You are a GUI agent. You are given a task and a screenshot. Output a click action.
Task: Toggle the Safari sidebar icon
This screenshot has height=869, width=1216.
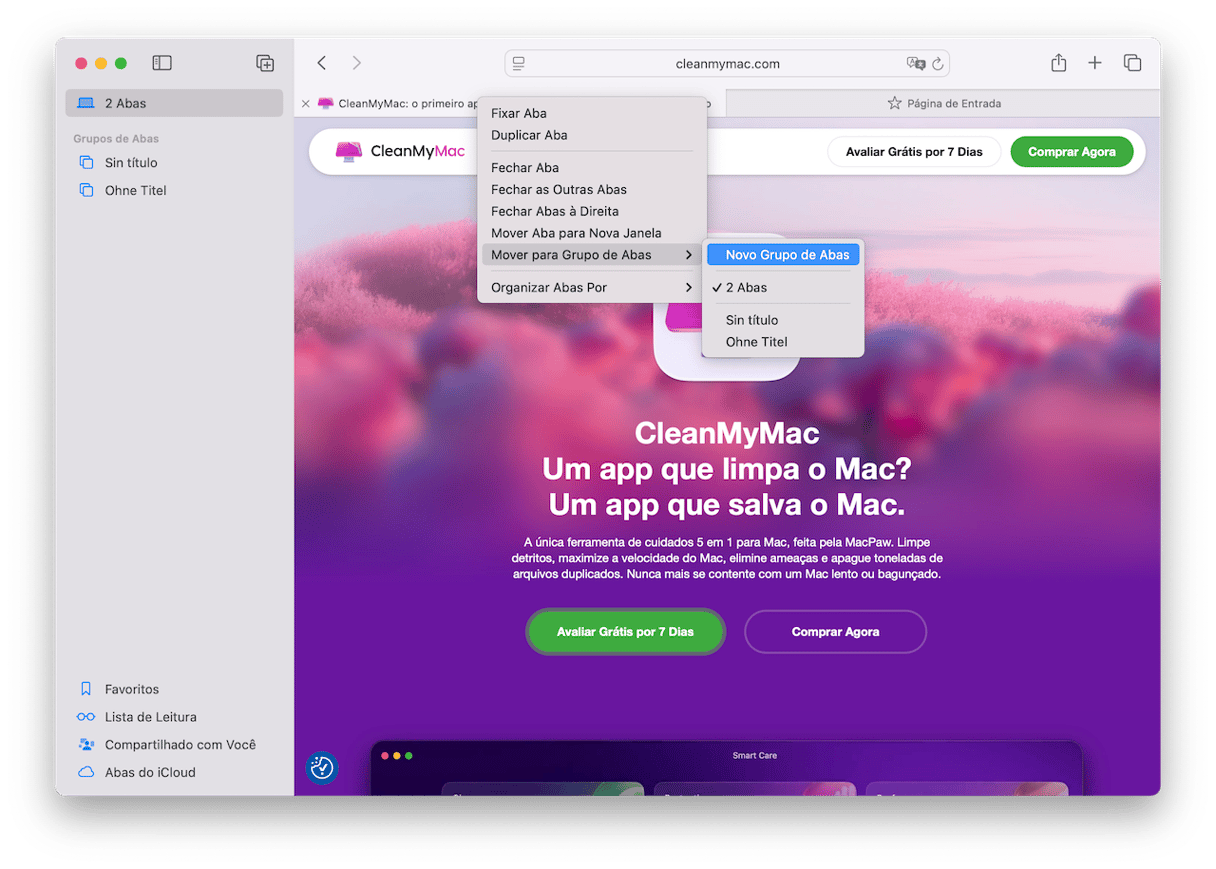(x=162, y=63)
